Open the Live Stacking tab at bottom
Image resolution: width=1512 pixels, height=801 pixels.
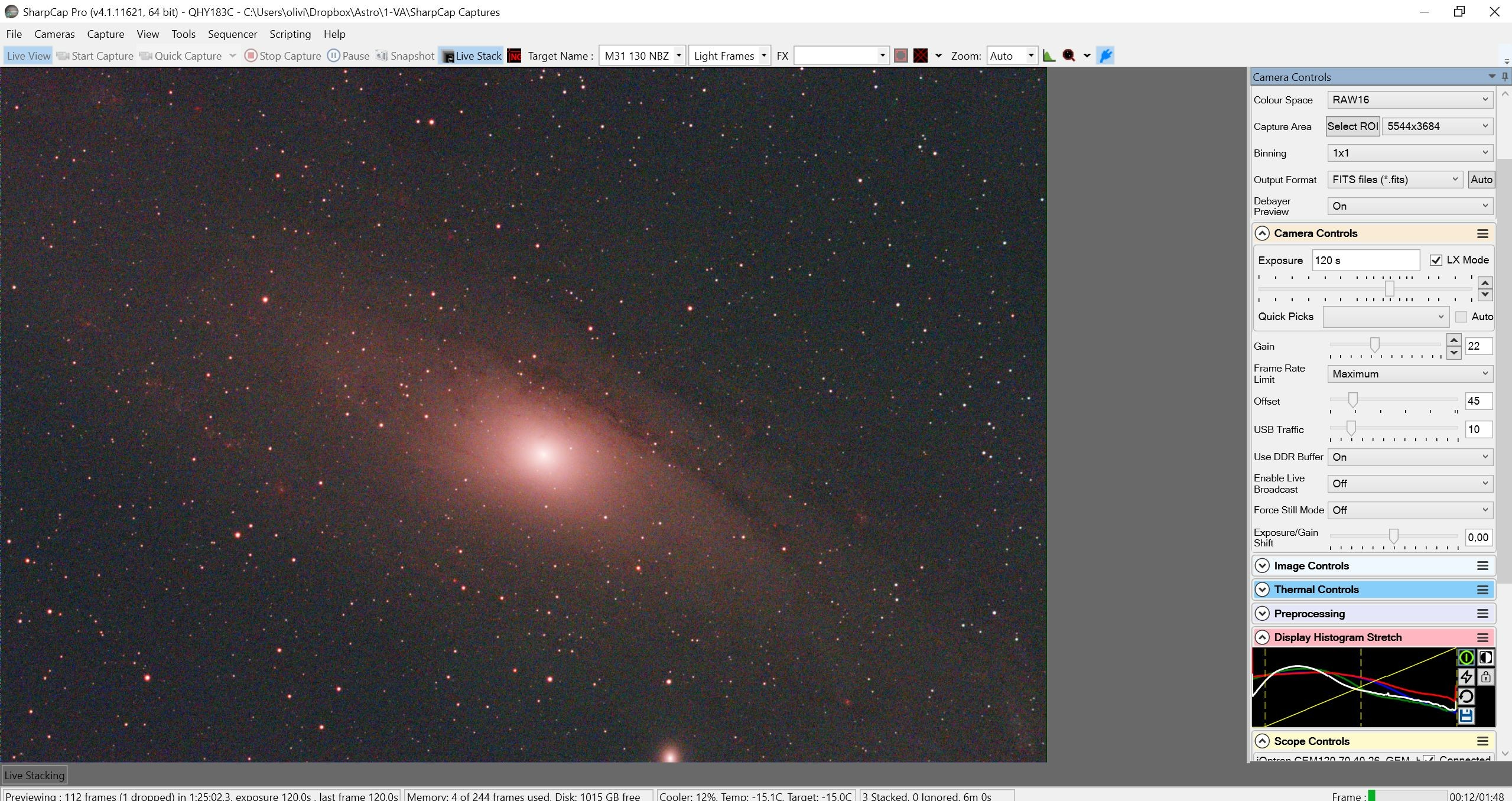pyautogui.click(x=34, y=775)
